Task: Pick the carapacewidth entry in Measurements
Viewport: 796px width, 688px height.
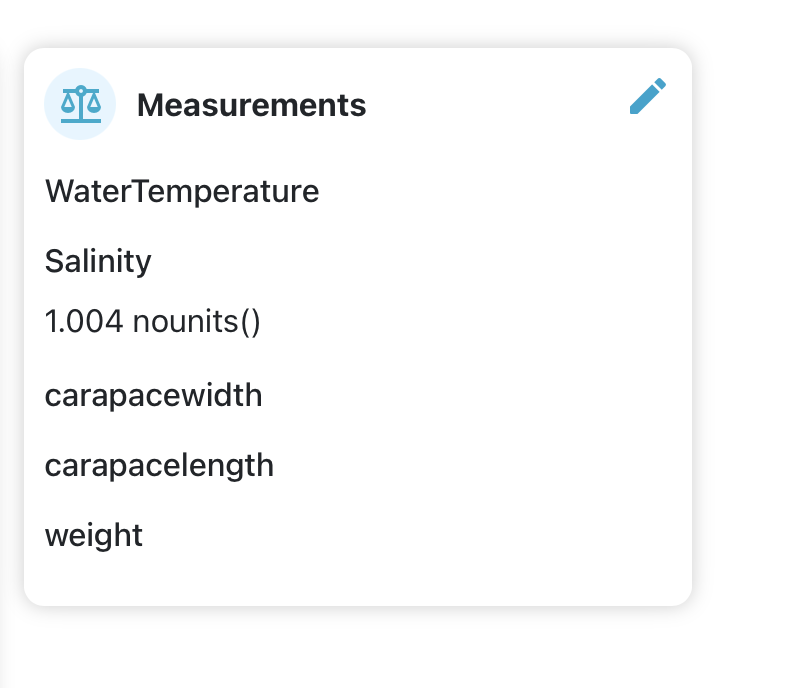Action: 153,396
